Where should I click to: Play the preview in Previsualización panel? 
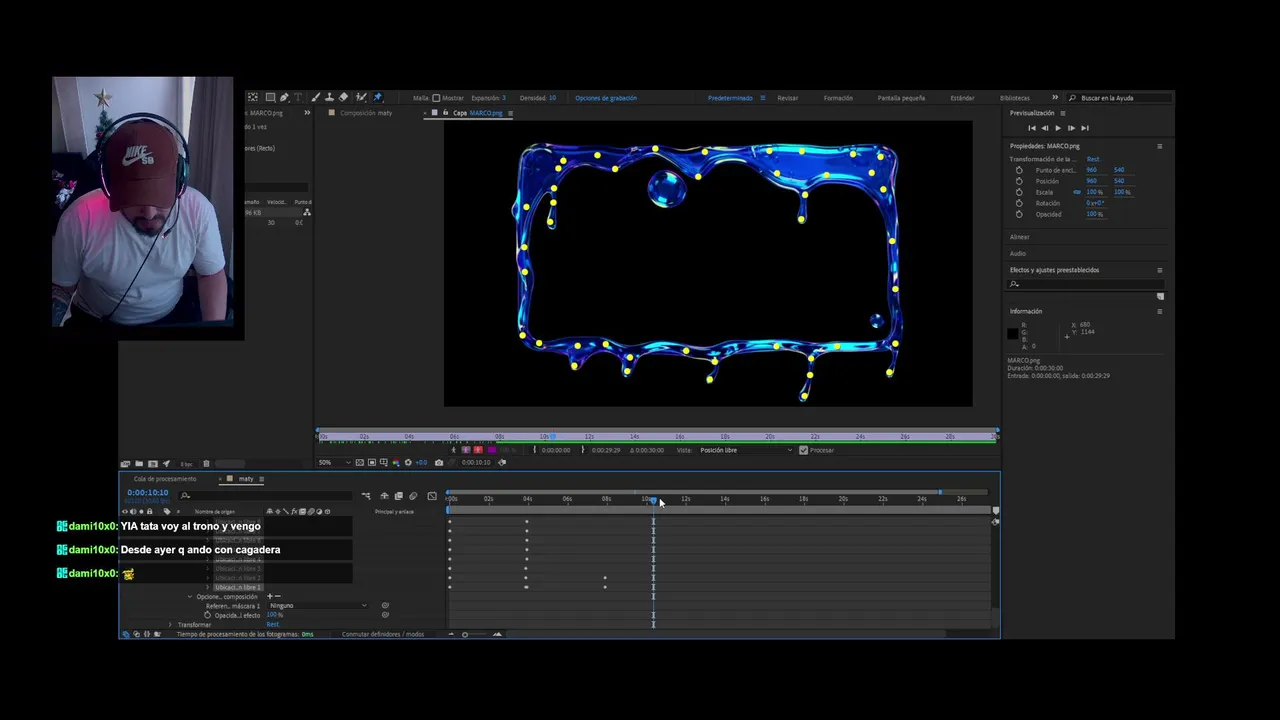tap(1058, 128)
